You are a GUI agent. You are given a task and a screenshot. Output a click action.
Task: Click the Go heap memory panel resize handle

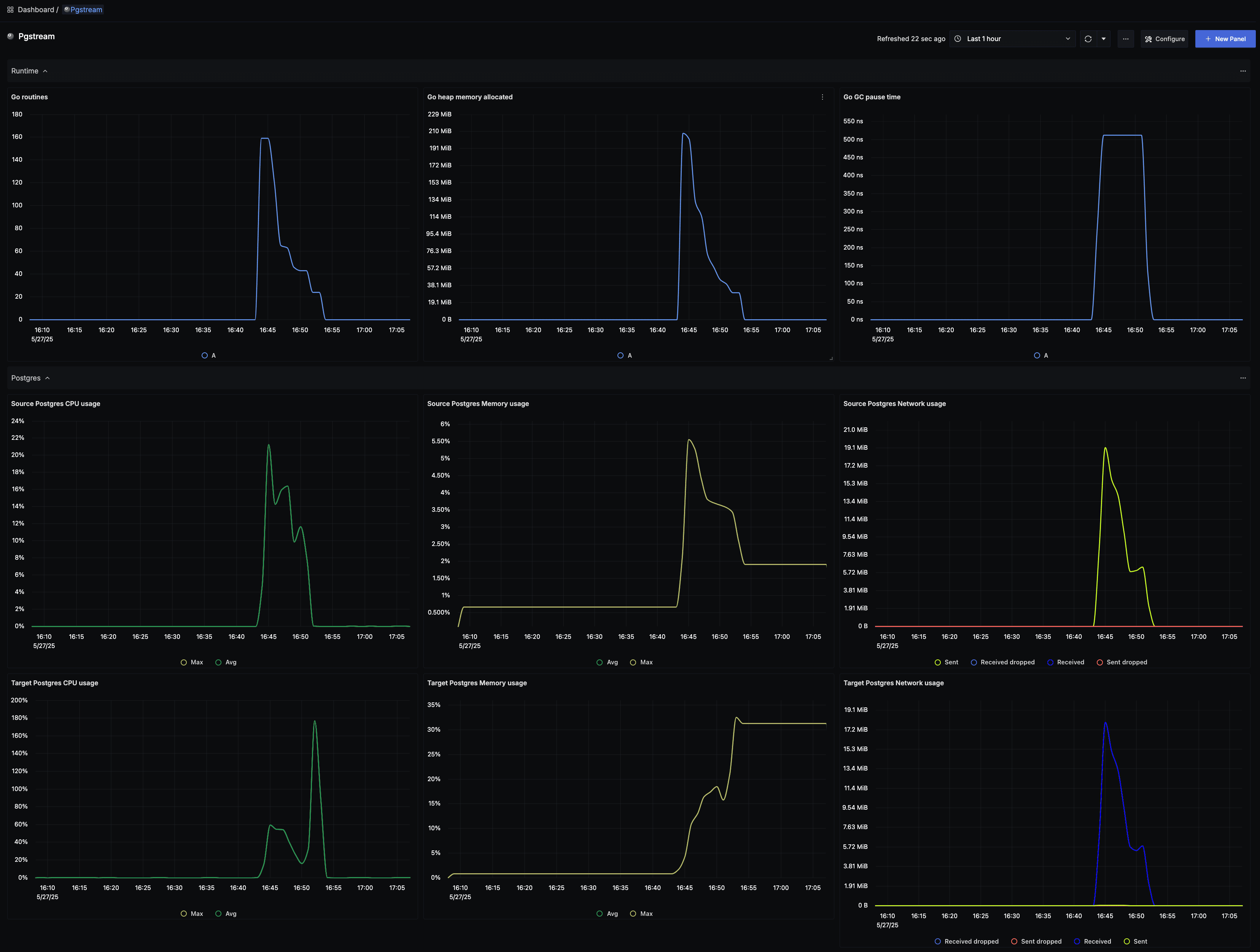[x=831, y=358]
